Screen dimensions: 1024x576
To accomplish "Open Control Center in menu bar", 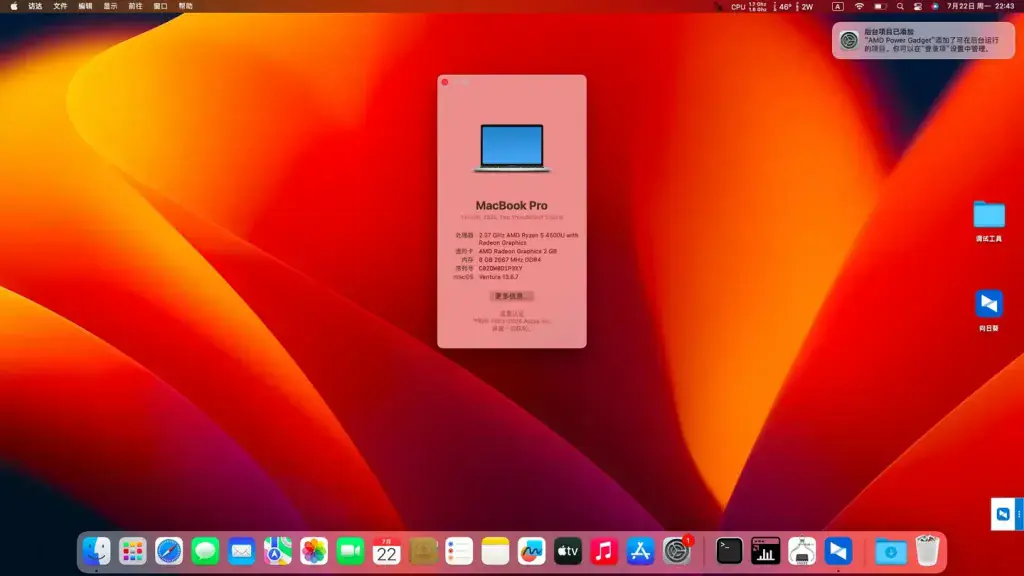I will click(x=918, y=7).
